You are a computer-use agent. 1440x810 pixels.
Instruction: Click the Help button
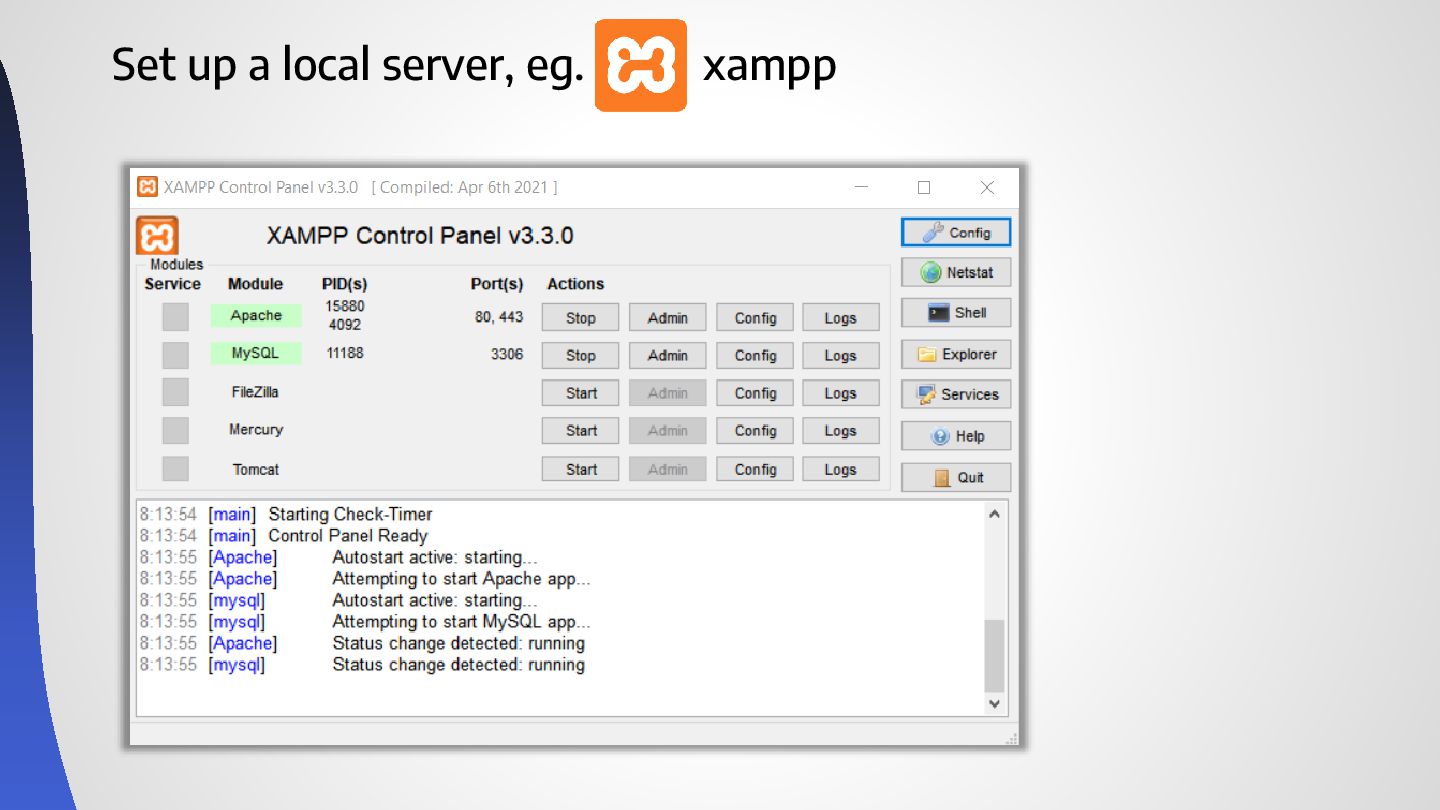tap(956, 436)
